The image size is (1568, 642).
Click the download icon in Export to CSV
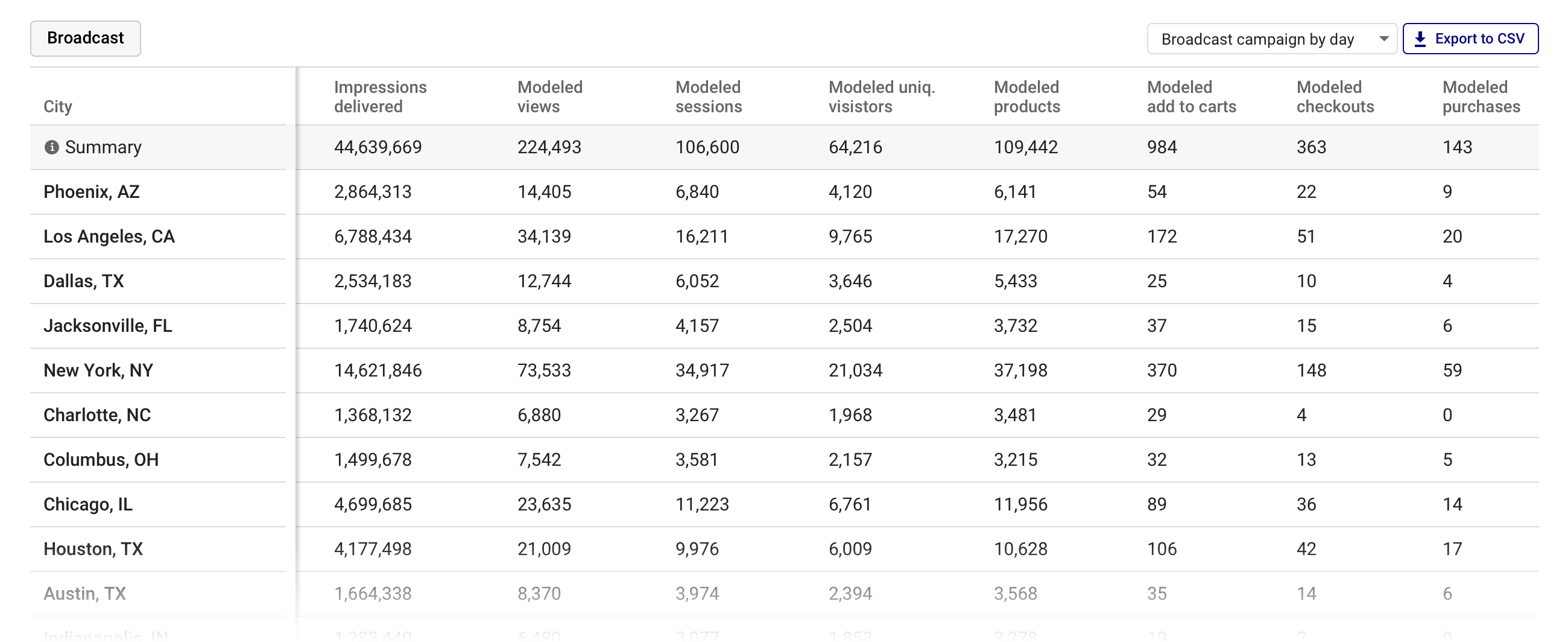point(1421,38)
